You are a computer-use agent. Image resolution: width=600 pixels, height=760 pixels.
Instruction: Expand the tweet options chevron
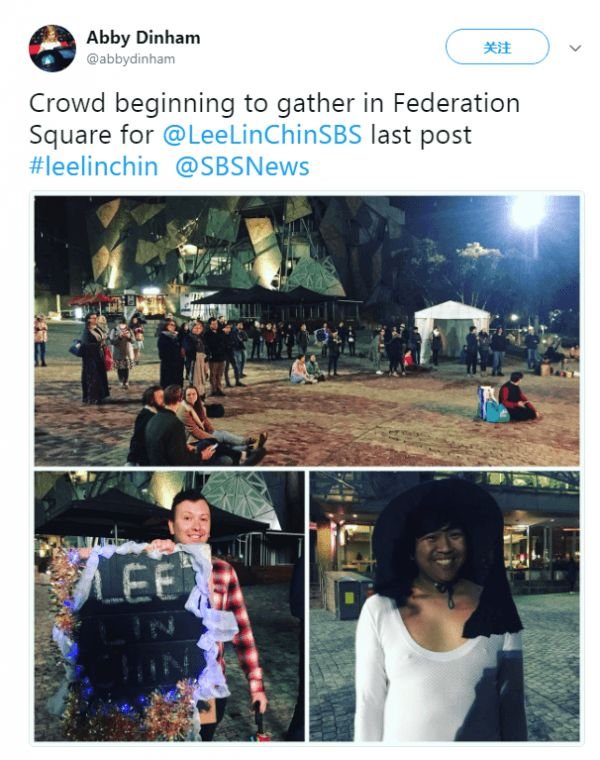[x=575, y=48]
